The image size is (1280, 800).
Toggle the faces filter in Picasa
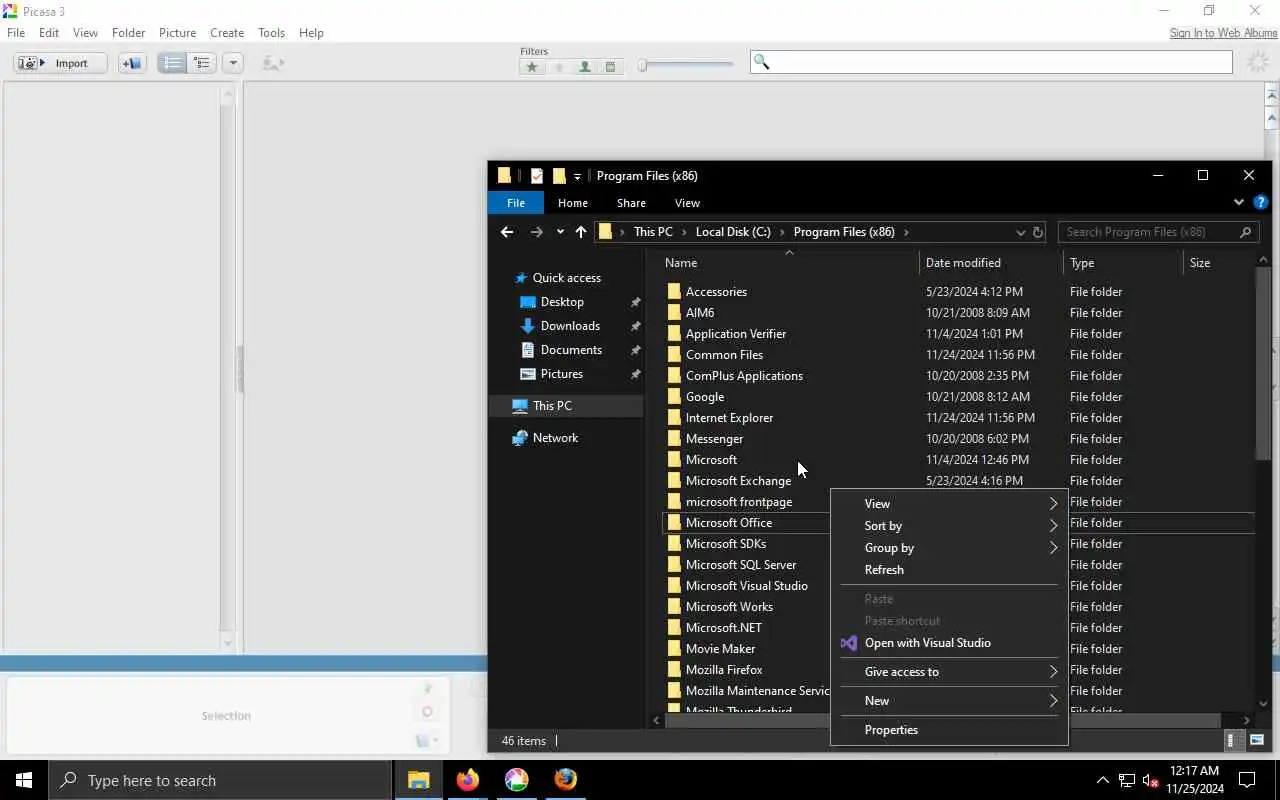click(584, 67)
